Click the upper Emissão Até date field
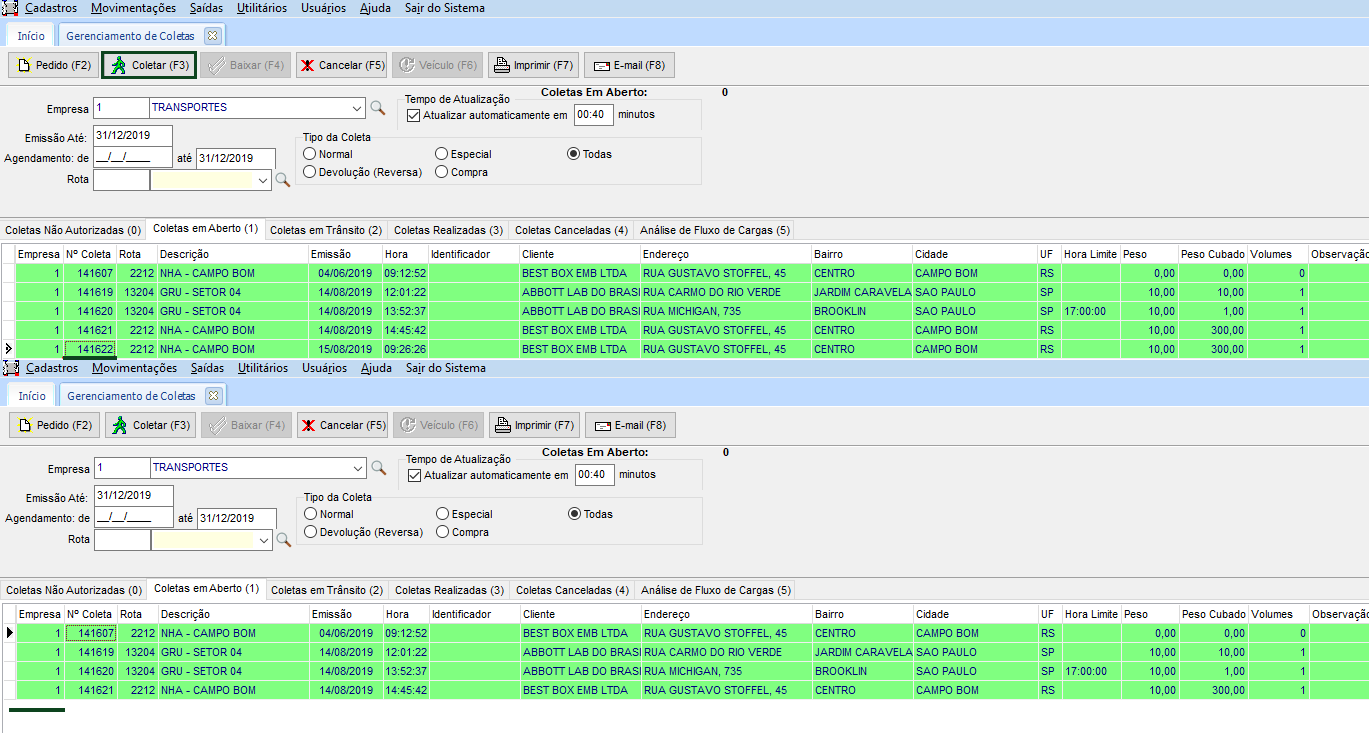The width and height of the screenshot is (1369, 734). [x=133, y=136]
